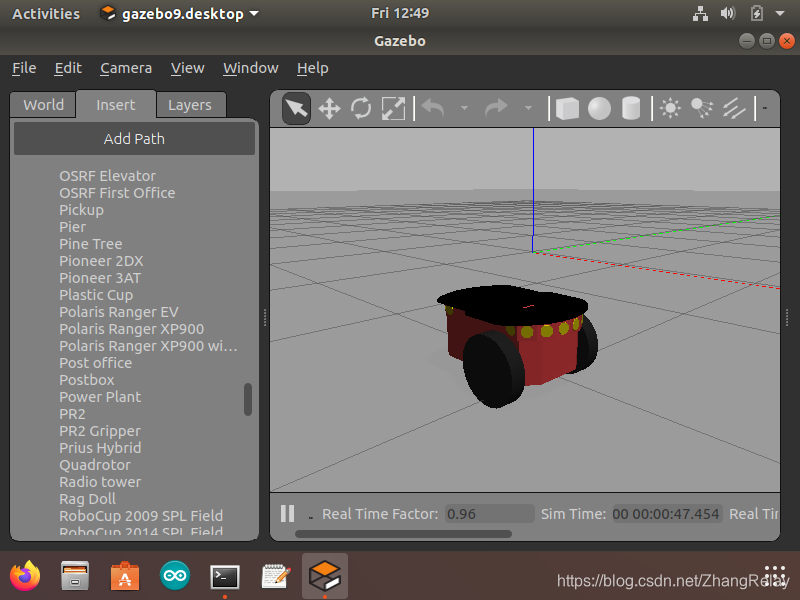Select Polaris Ranger EV model
The height and width of the screenshot is (600, 800).
pyautogui.click(x=118, y=312)
